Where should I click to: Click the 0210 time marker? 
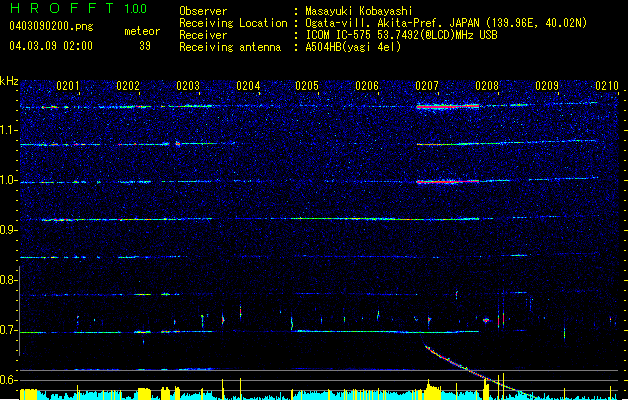607,86
